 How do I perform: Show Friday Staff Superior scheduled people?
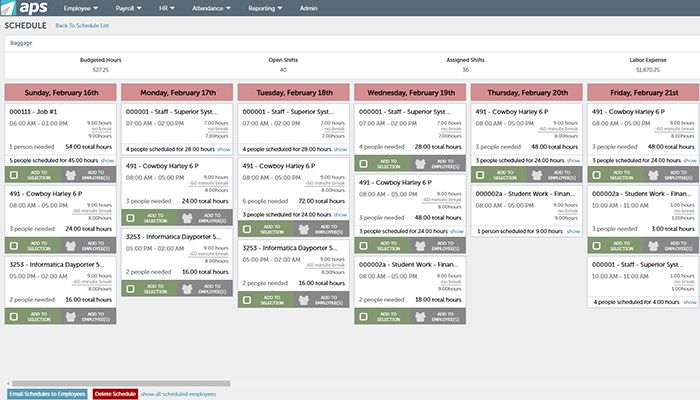coord(690,302)
